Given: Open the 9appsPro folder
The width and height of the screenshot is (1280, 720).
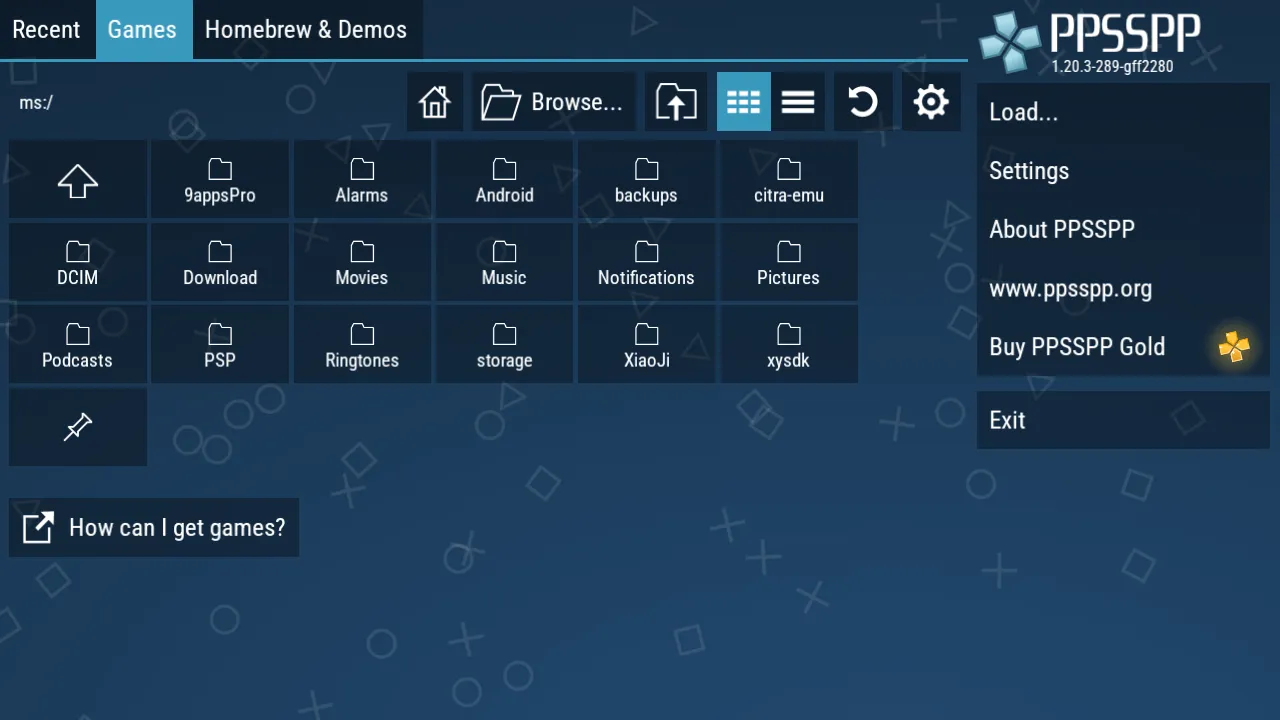Looking at the screenshot, I should (x=220, y=180).
